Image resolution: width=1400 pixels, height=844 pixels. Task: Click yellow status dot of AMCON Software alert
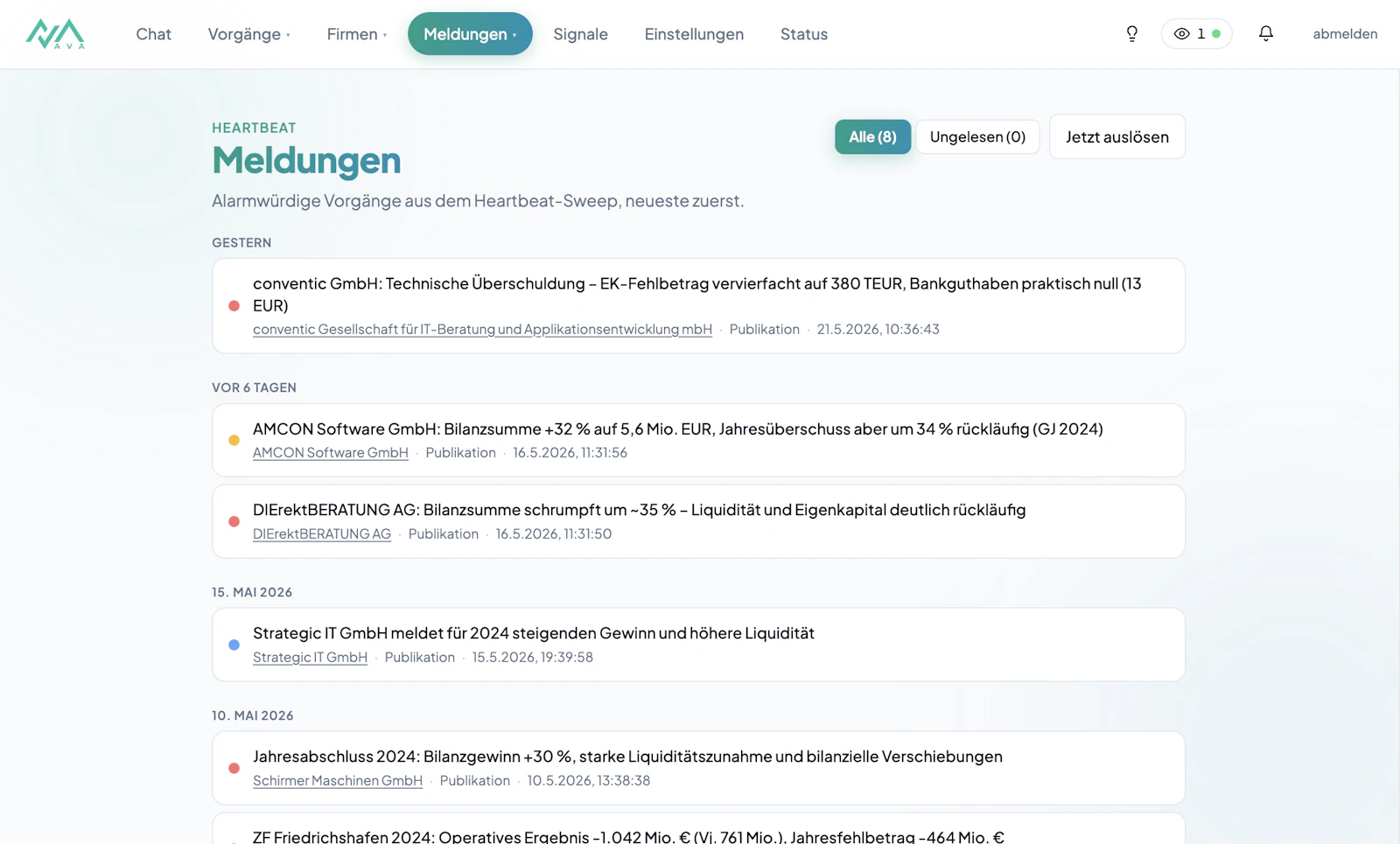pyautogui.click(x=234, y=441)
